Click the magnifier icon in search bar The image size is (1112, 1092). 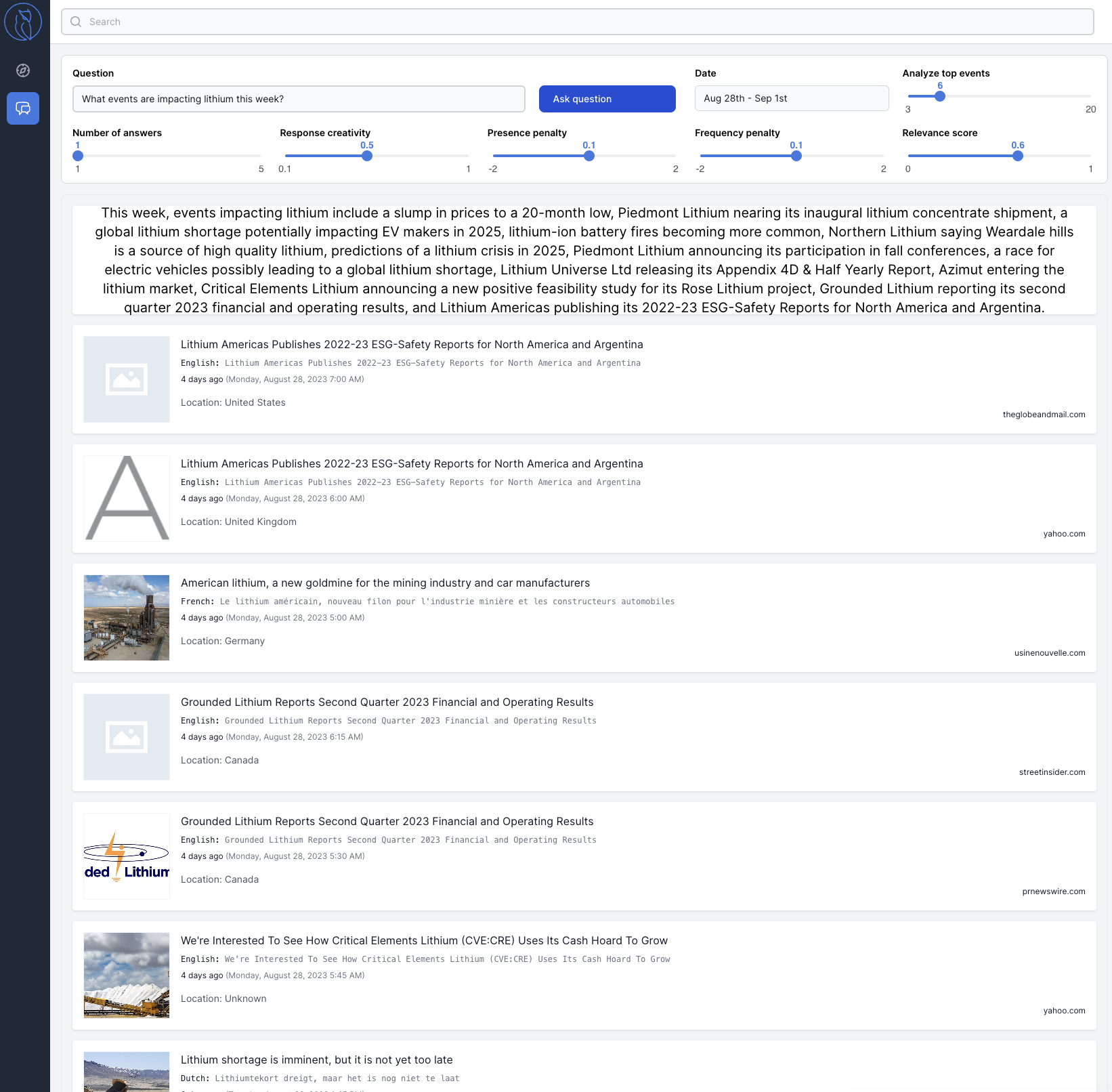click(76, 22)
